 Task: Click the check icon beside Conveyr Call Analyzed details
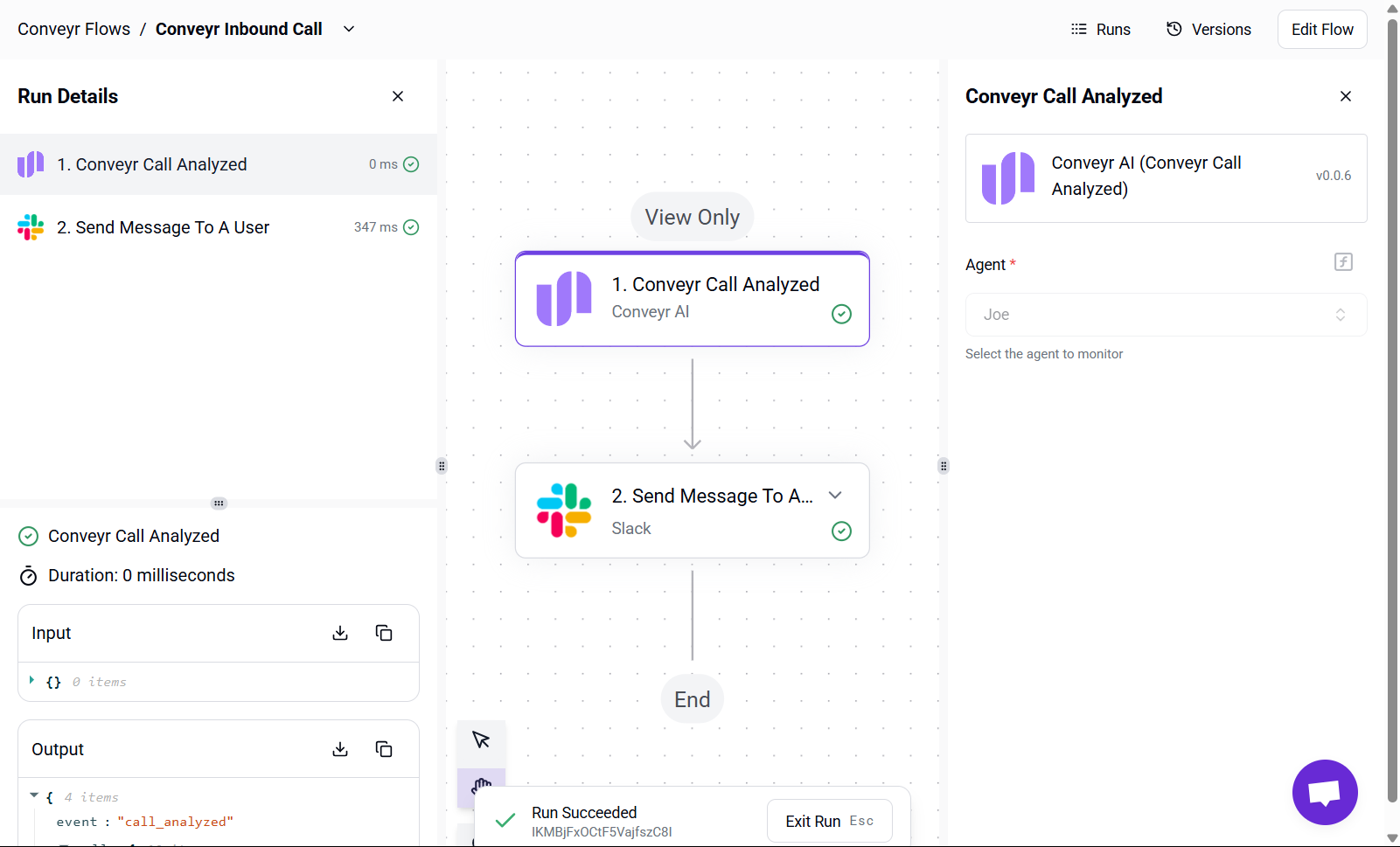[x=28, y=536]
